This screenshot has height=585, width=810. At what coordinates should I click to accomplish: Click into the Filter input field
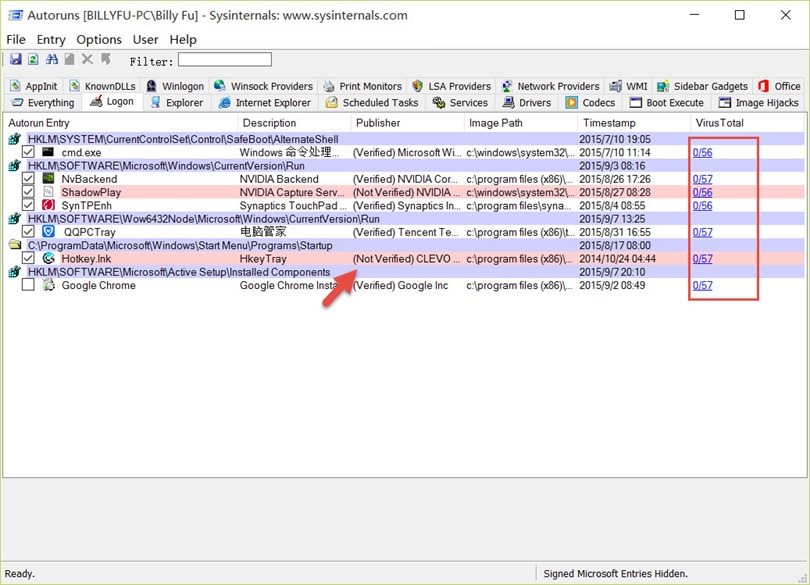click(x=225, y=59)
